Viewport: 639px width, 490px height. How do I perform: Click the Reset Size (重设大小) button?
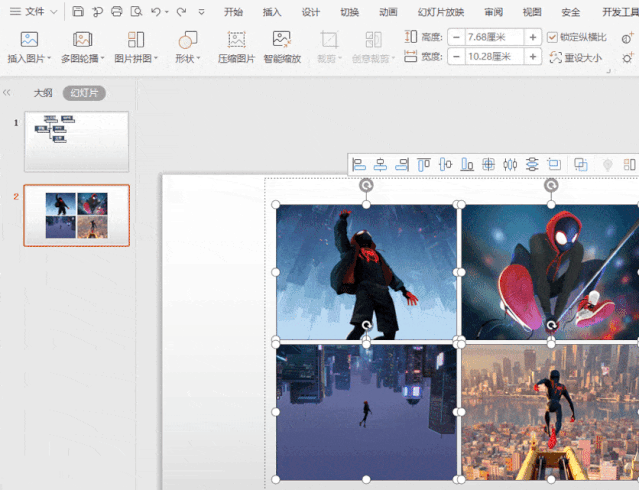tap(577, 58)
